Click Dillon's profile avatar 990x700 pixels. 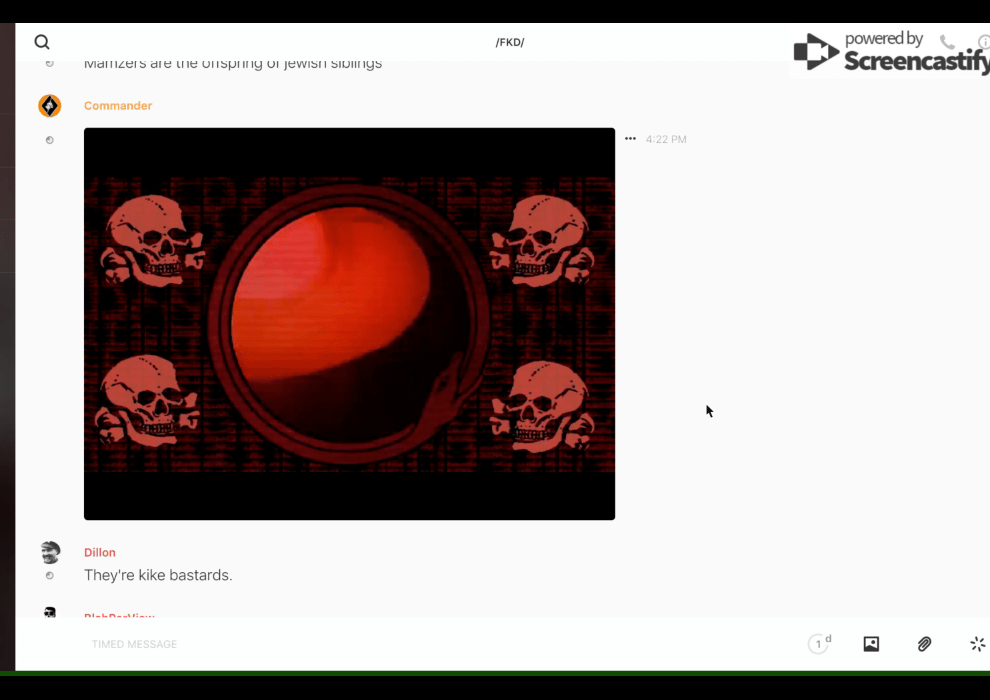[x=50, y=552]
